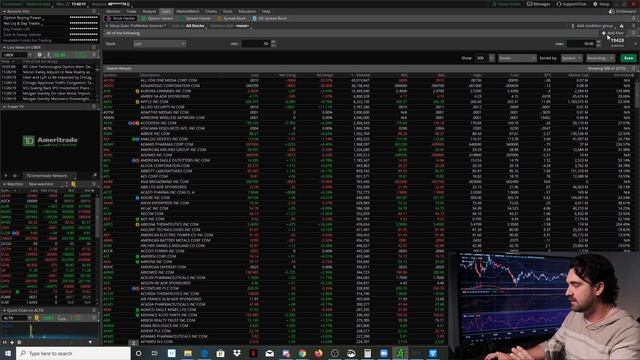The width and height of the screenshot is (640, 360).
Task: Open Support/Chat in the top bar
Action: pyautogui.click(x=571, y=4)
